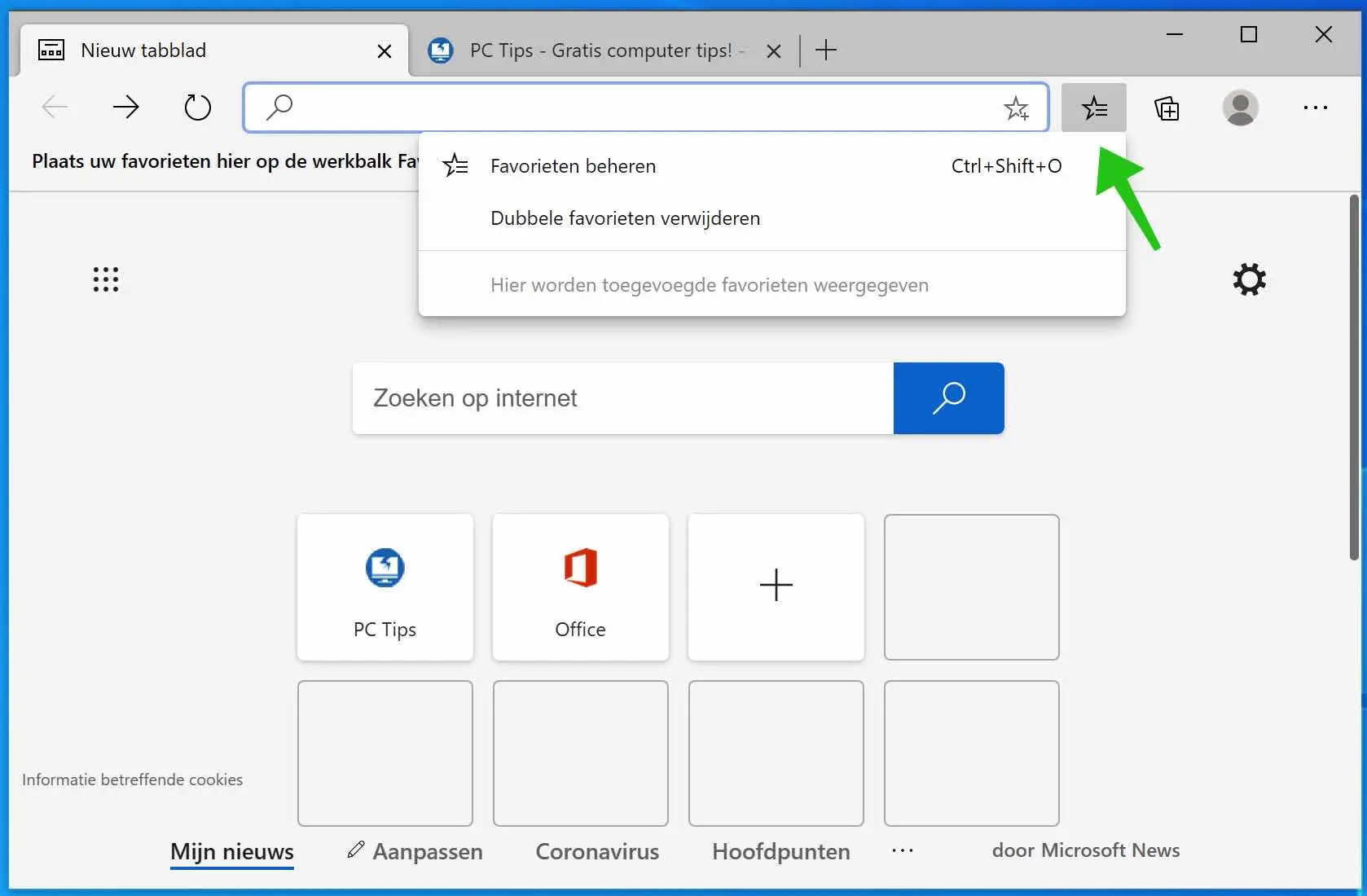This screenshot has height=896, width=1367.
Task: Minimize the Edge window
Action: (1174, 34)
